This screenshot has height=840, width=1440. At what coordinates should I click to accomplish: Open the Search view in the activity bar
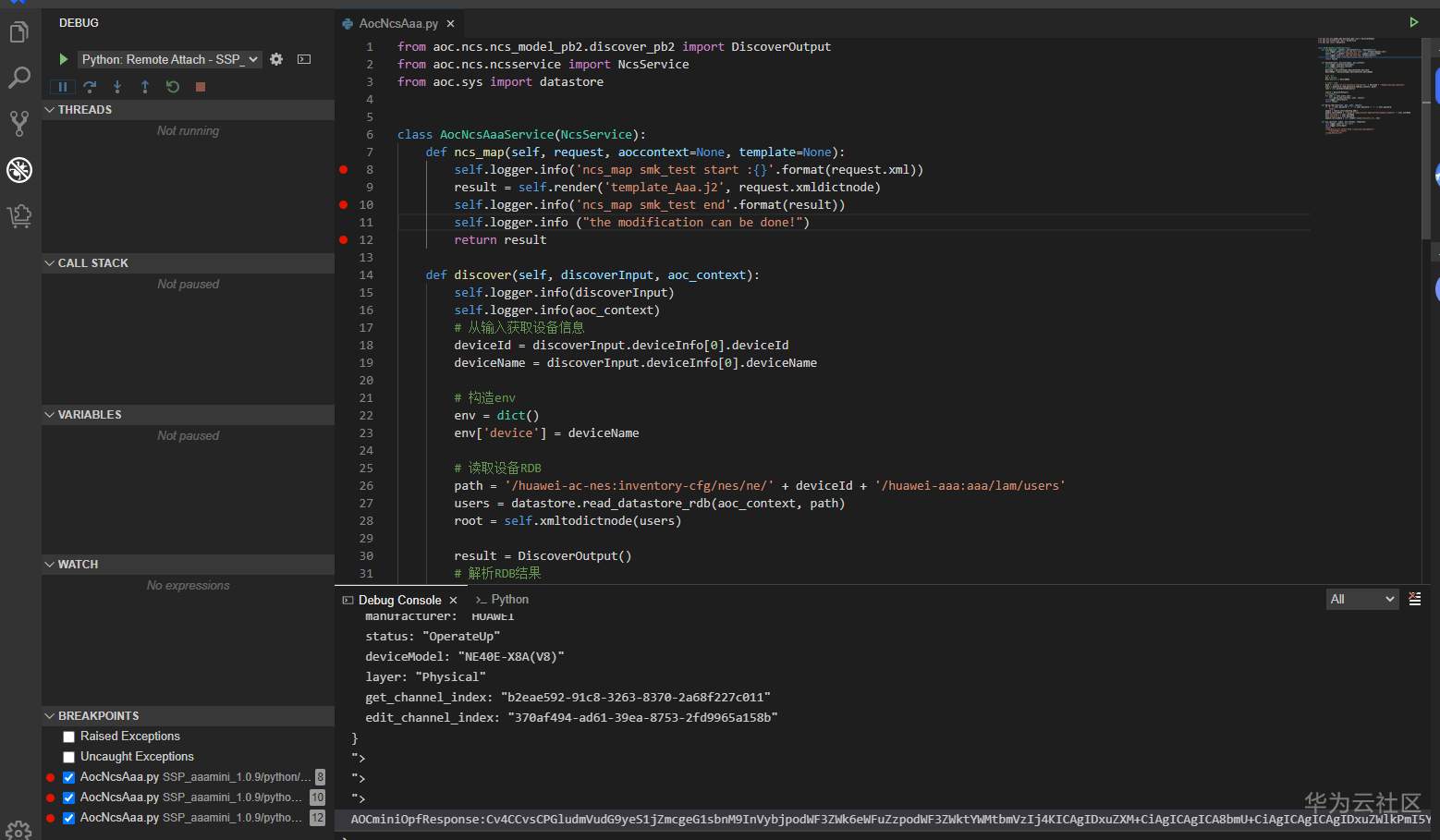19,78
